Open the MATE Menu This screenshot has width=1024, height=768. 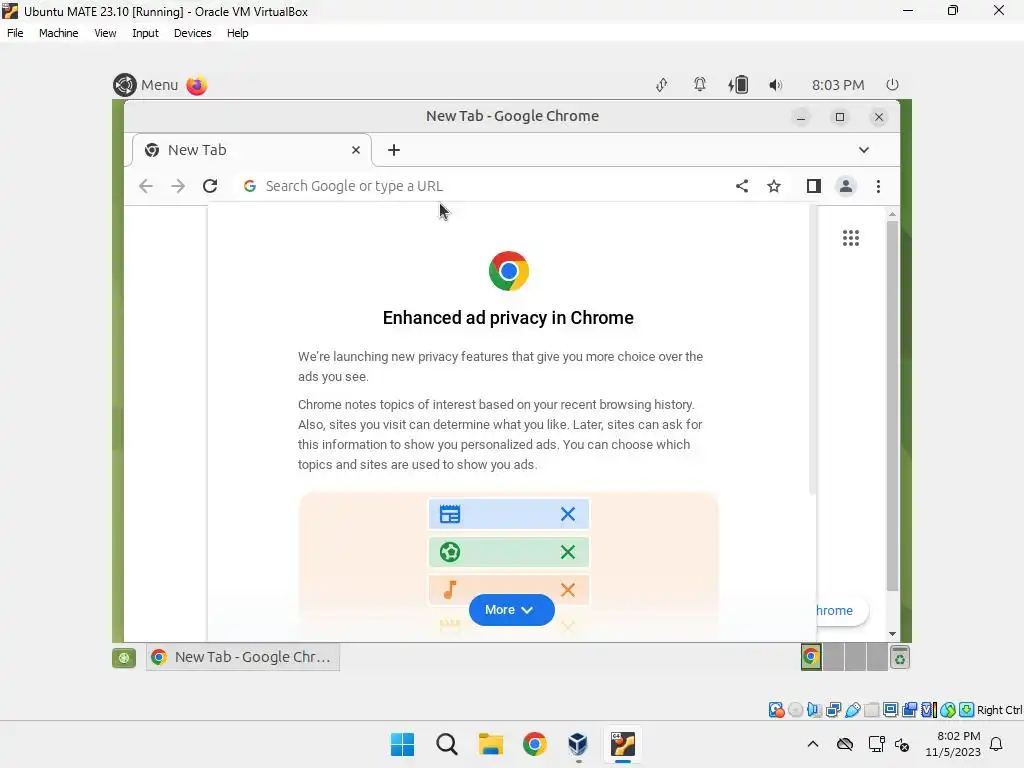click(x=146, y=85)
